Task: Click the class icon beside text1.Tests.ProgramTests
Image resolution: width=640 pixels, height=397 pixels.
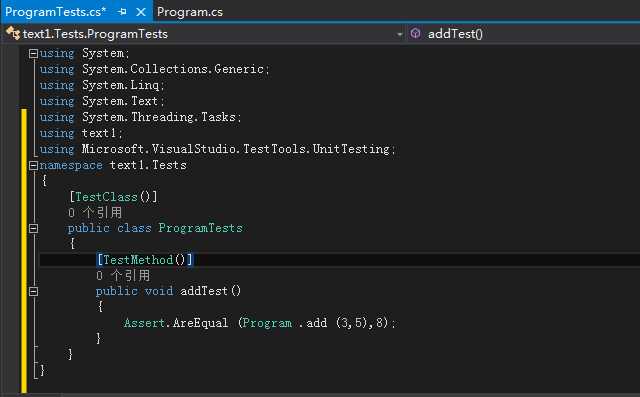Action: tap(13, 33)
